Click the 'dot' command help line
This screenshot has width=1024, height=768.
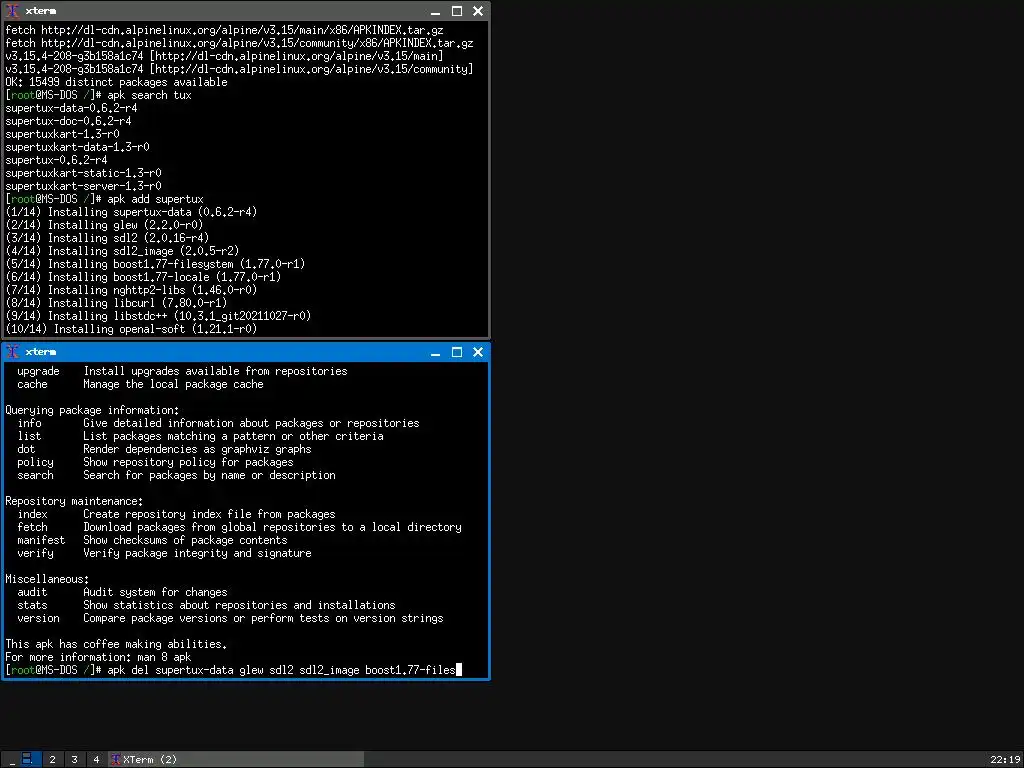(x=164, y=449)
